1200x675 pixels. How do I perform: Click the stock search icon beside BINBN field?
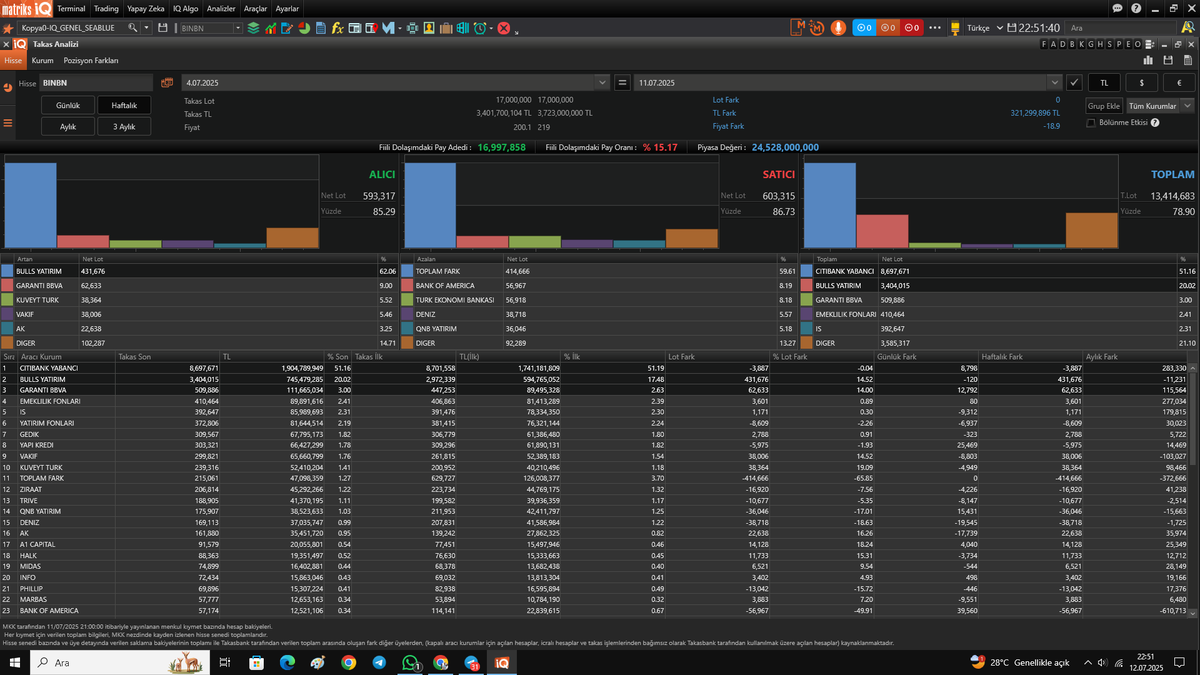point(167,82)
